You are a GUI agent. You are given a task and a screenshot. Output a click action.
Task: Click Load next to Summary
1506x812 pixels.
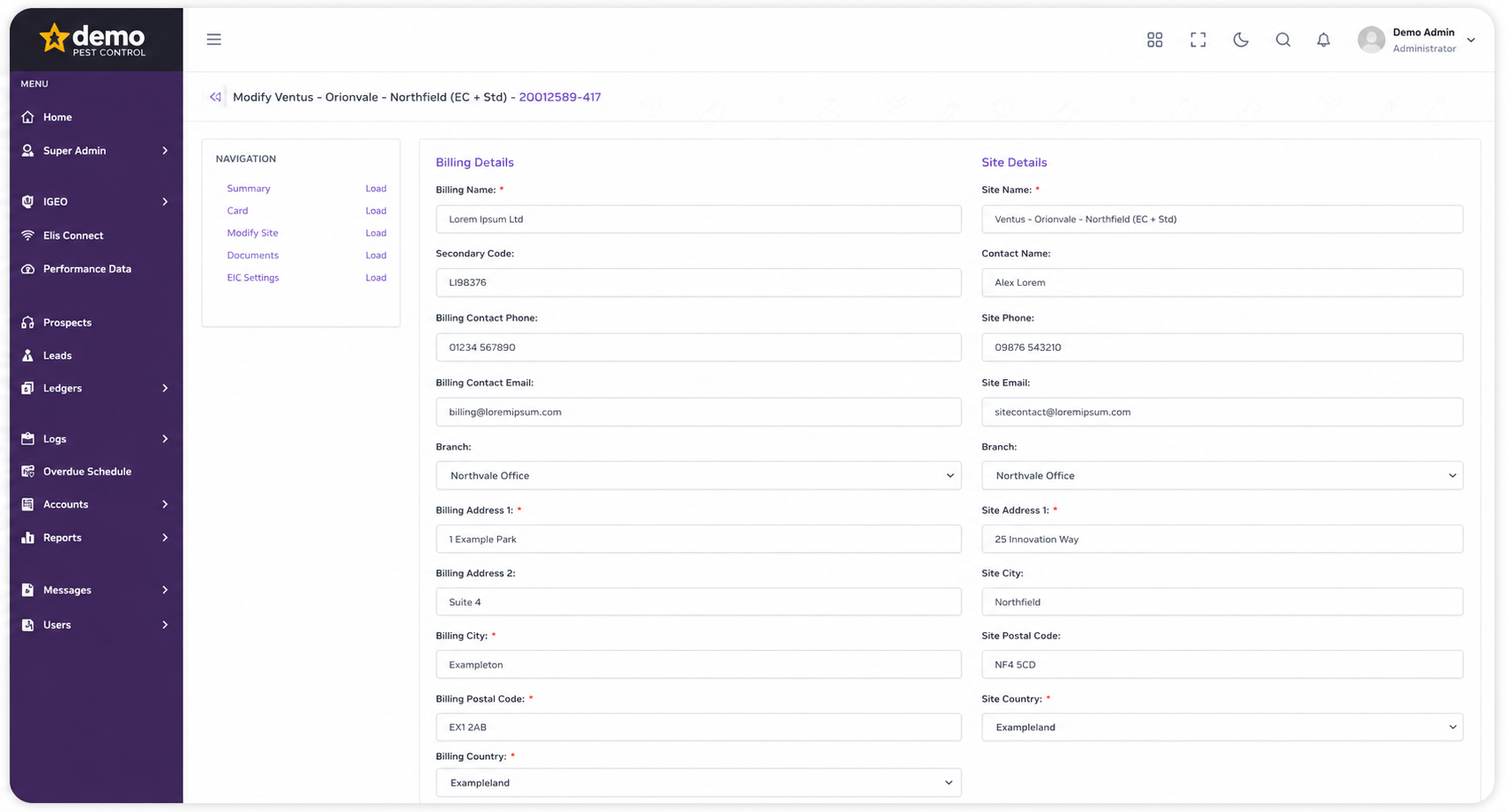coord(376,189)
